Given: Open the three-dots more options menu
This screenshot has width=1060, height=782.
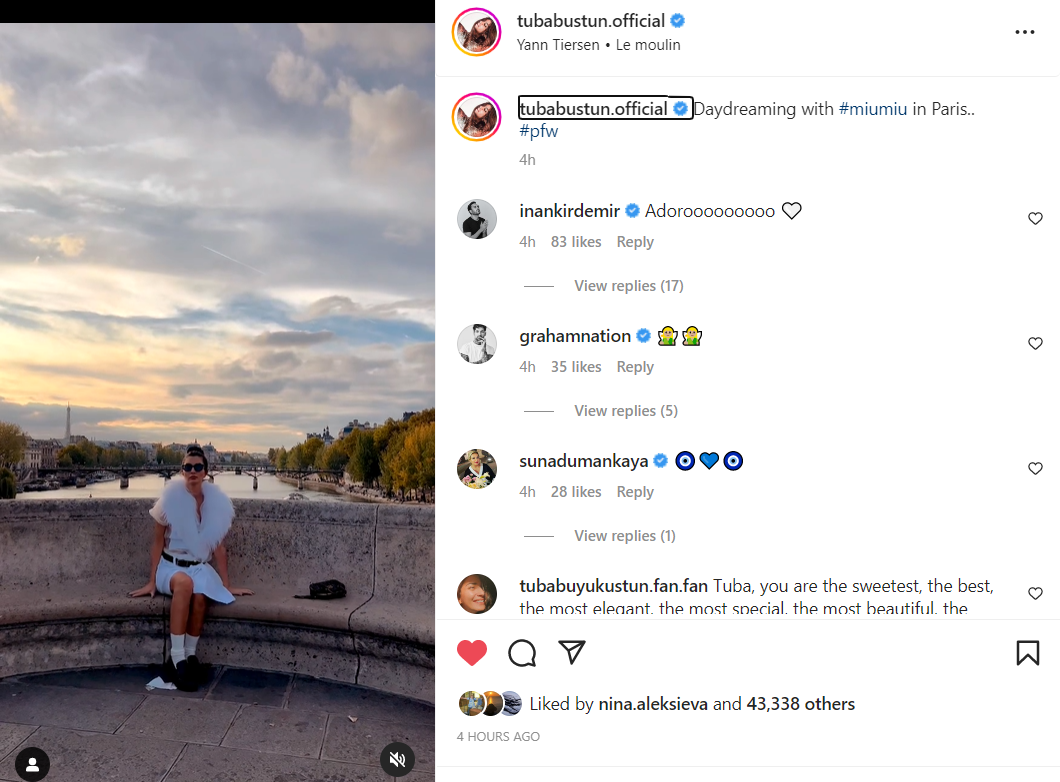Looking at the screenshot, I should point(1024,32).
